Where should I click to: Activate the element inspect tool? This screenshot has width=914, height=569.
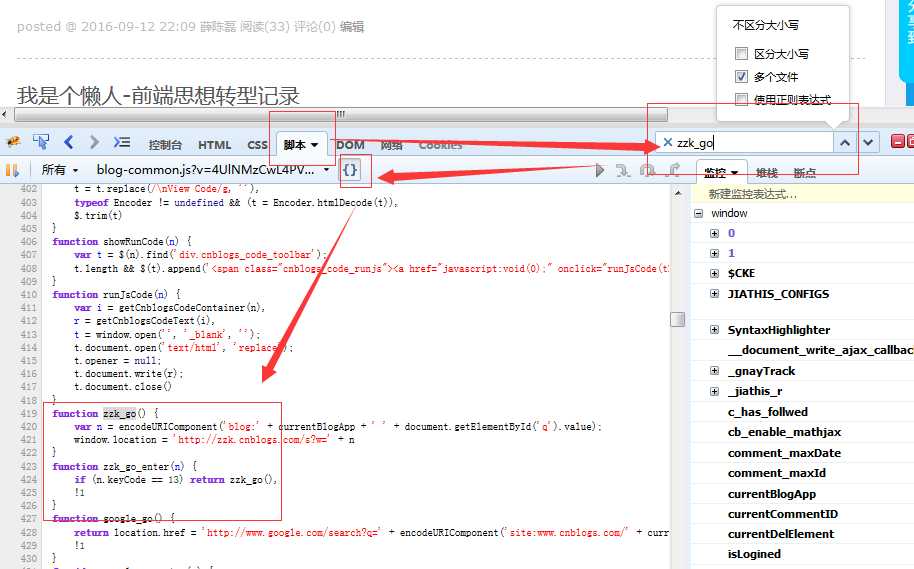point(41,142)
